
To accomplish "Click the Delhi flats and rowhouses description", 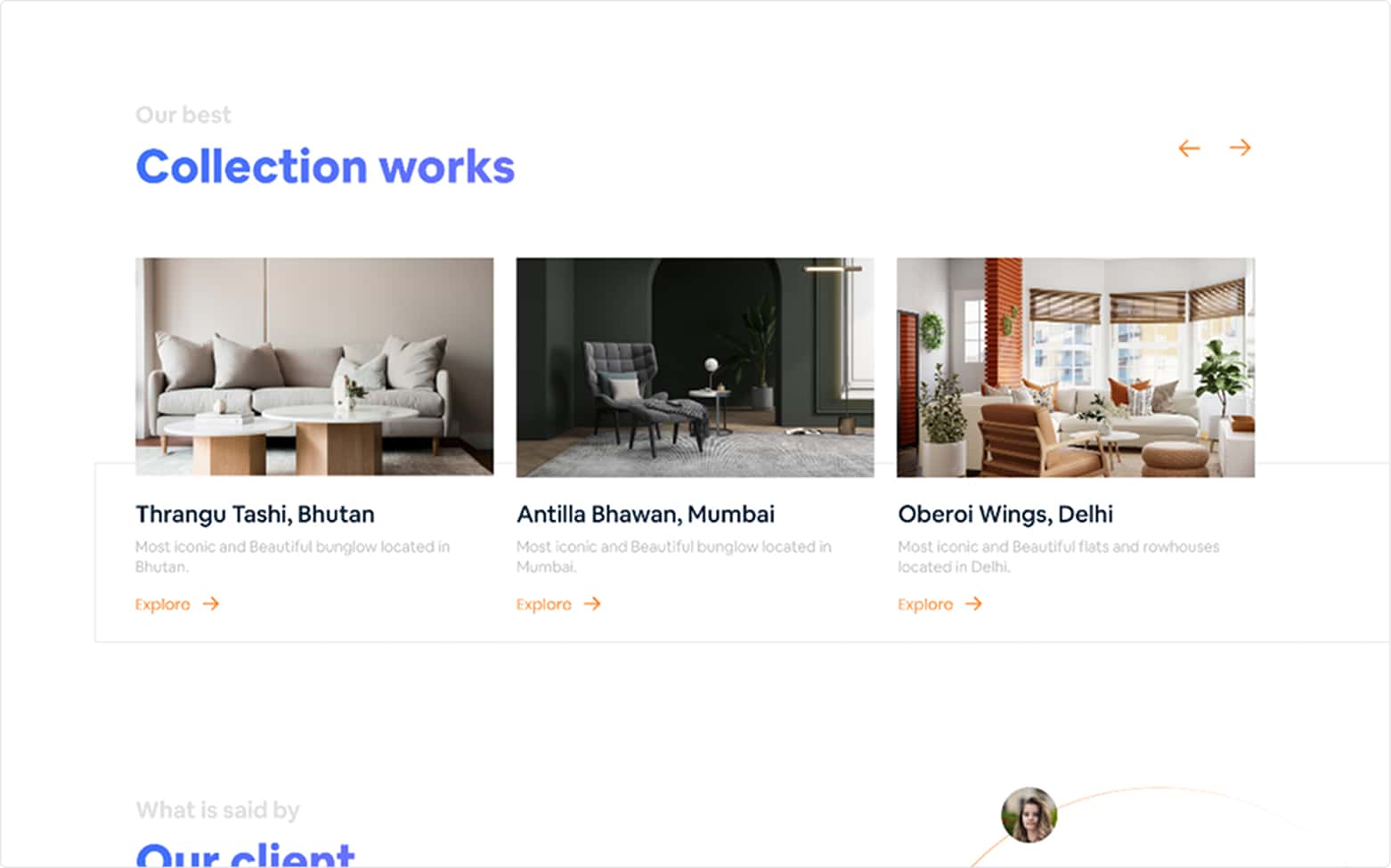I will (1059, 556).
